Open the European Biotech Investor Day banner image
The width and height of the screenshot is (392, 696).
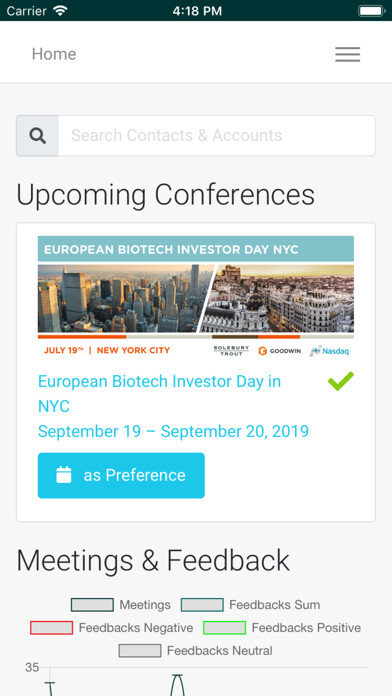[196, 297]
